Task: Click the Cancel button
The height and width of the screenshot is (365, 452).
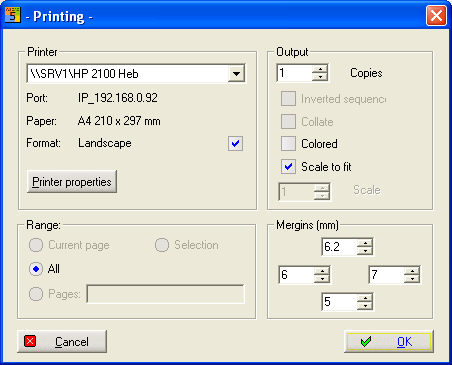Action: click(x=62, y=341)
